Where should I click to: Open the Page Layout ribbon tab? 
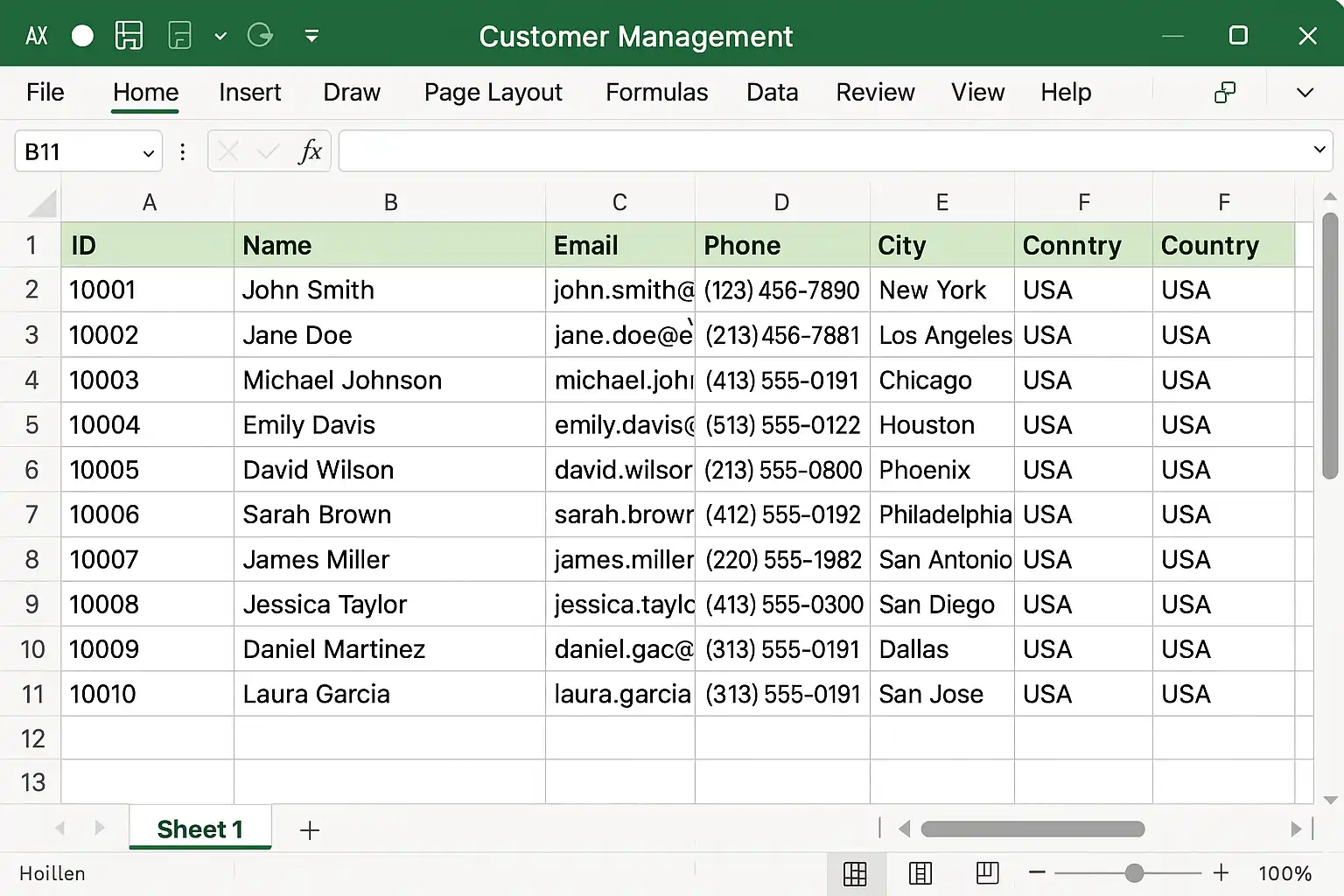tap(493, 93)
